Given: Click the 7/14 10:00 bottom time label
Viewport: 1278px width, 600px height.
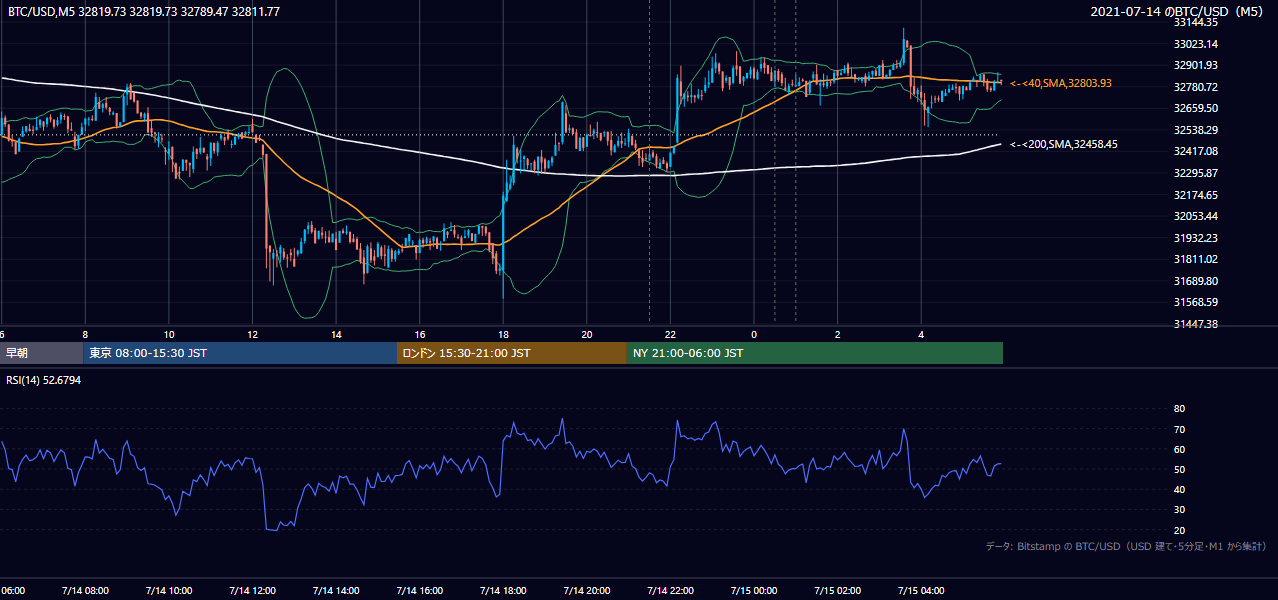Looking at the screenshot, I should (x=168, y=591).
